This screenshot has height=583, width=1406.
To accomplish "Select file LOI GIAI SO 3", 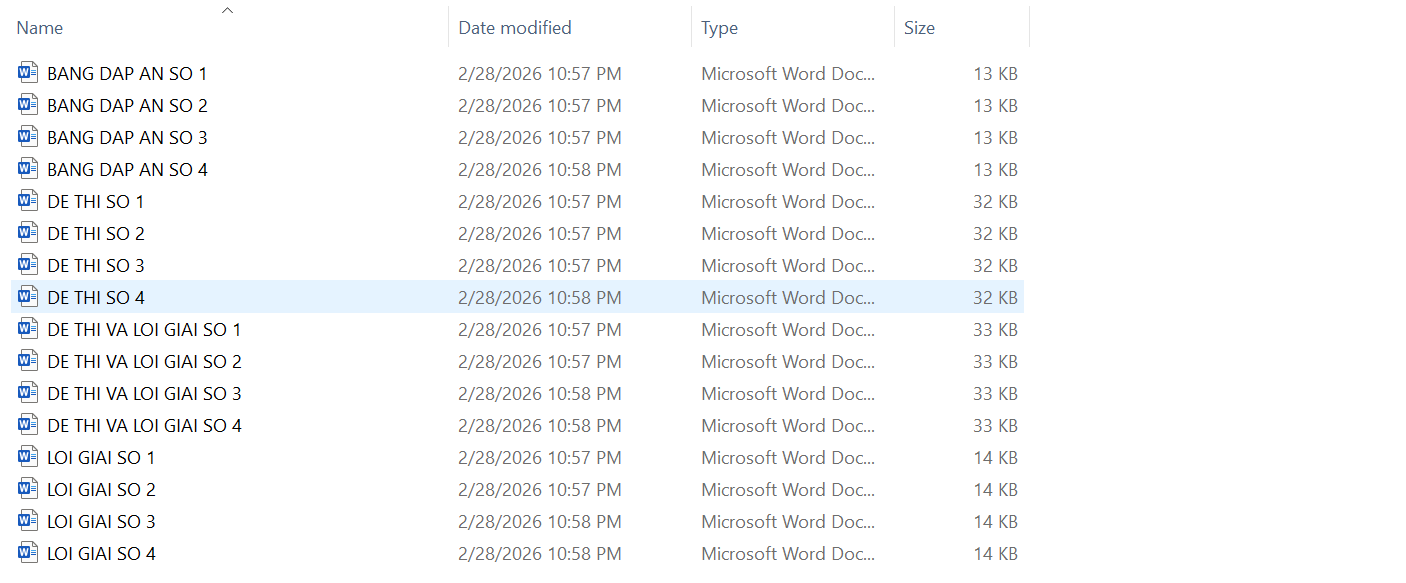I will (x=101, y=521).
